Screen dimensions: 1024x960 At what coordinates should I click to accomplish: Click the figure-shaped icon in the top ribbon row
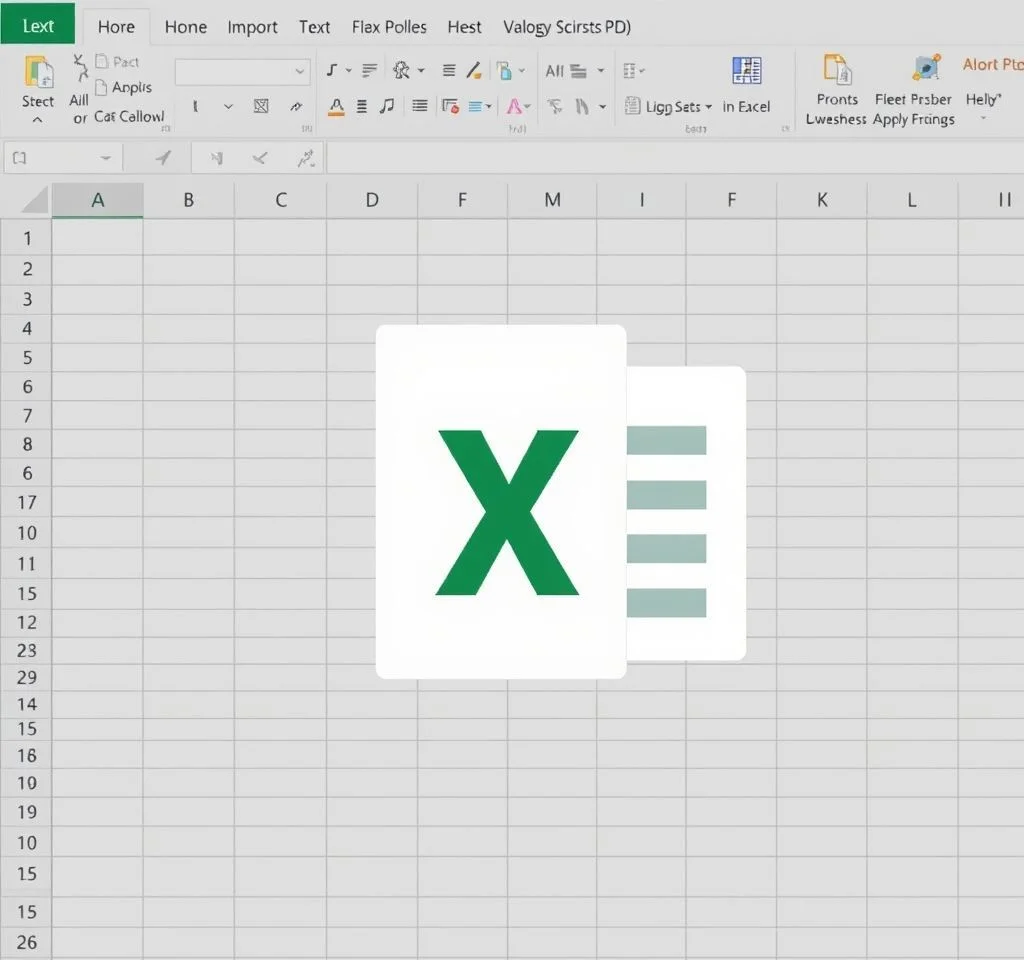pos(401,70)
